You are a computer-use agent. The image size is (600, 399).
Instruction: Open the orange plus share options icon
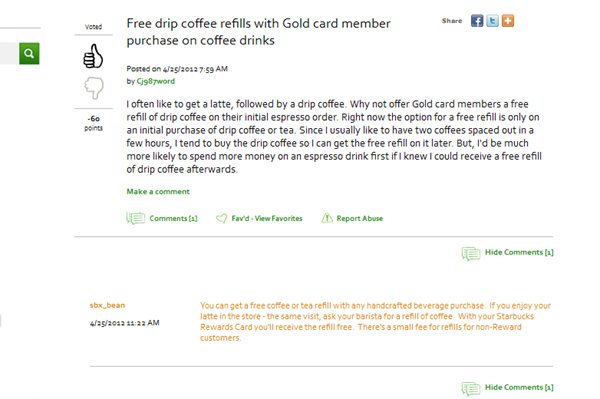(x=508, y=21)
